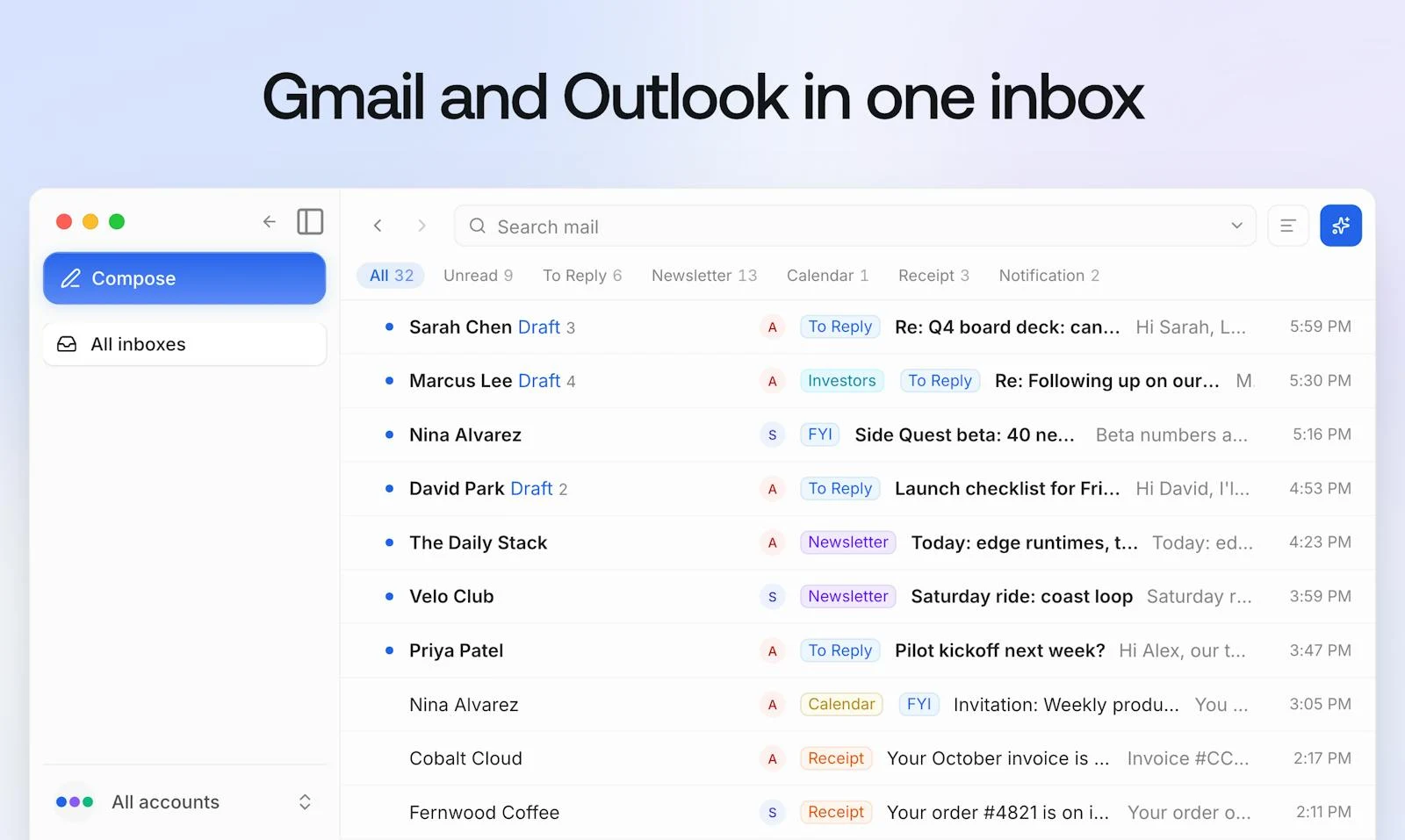Toggle the sidebar panel icon
Screen dimensions: 1405x840
310,221
